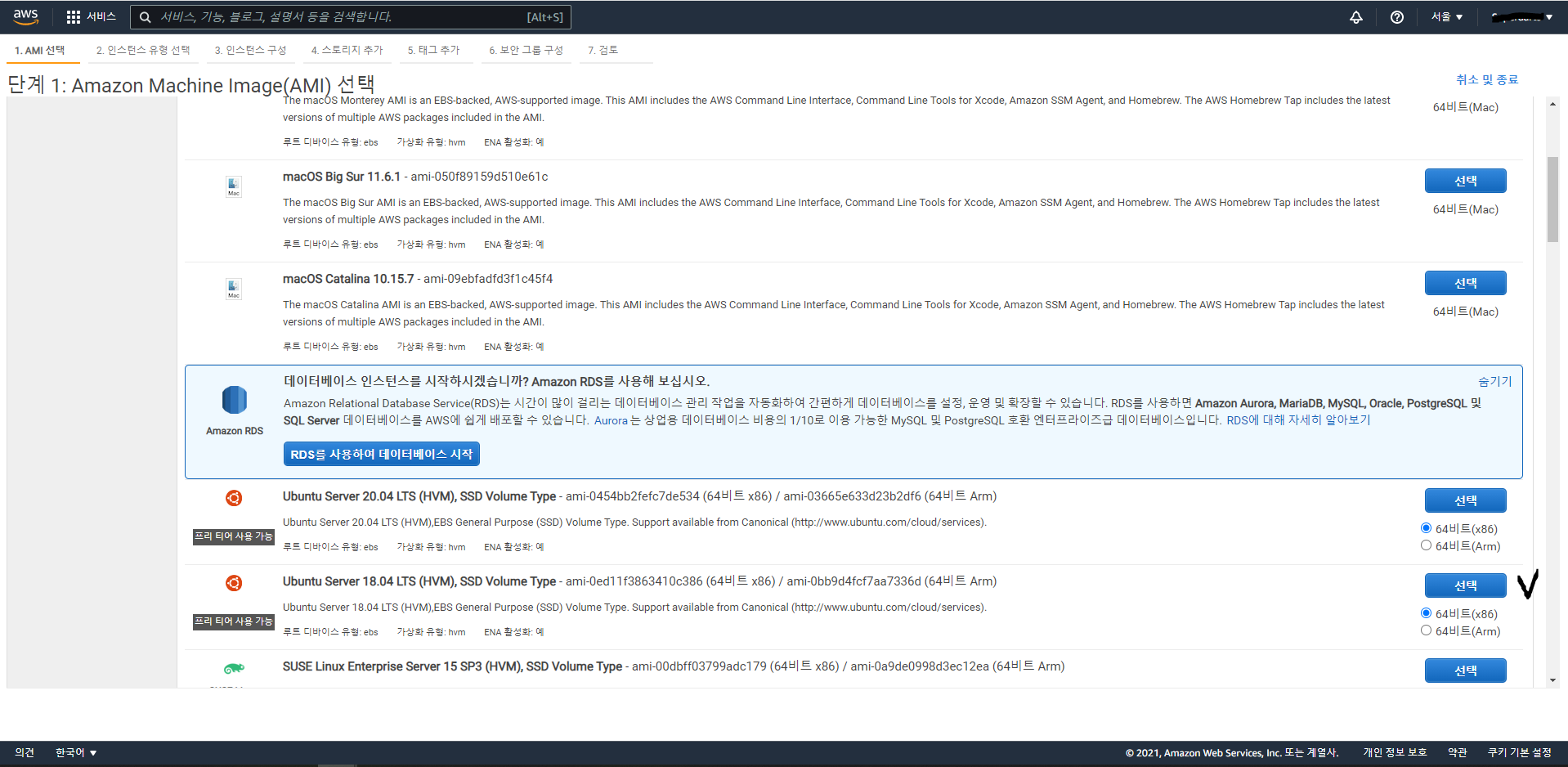Viewport: 1568px width, 767px height.
Task: Select 64-bit x86 for Ubuntu 20.04
Action: point(1426,528)
